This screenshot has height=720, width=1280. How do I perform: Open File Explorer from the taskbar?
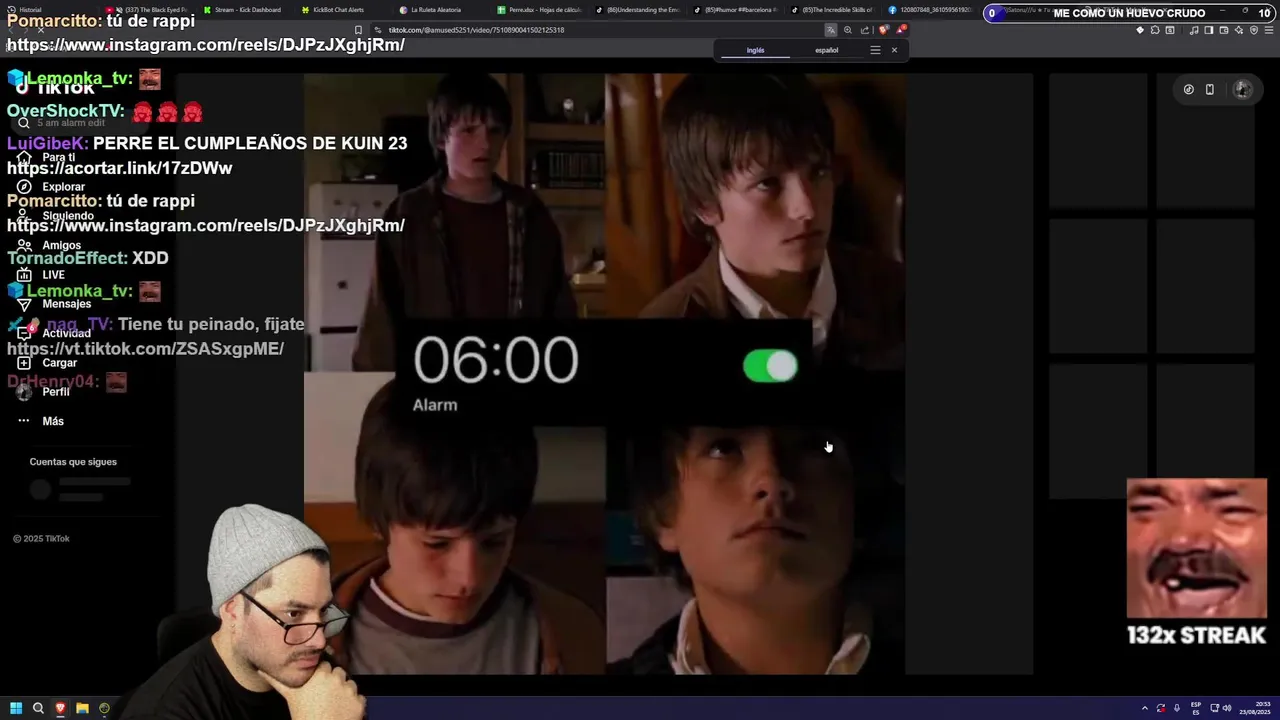click(82, 708)
